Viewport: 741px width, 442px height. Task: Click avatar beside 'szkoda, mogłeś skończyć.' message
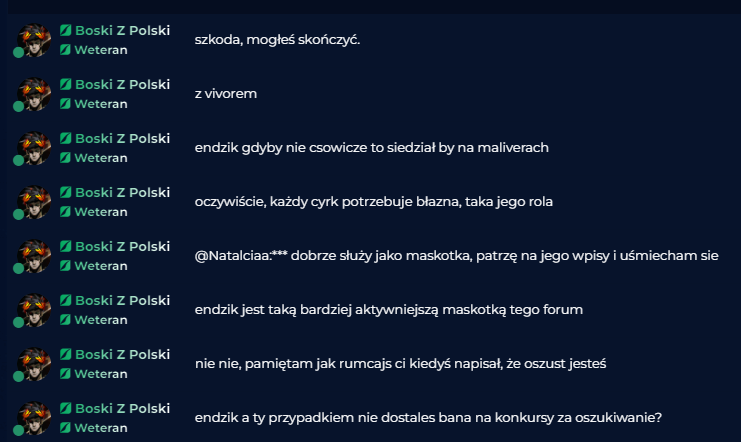click(34, 40)
